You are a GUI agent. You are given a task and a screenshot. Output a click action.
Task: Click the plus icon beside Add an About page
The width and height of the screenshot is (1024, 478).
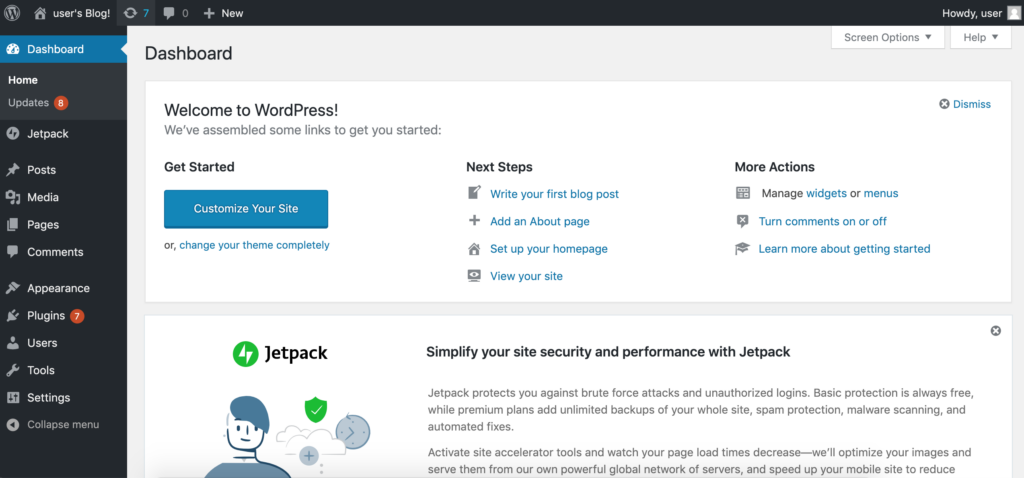pyautogui.click(x=475, y=221)
